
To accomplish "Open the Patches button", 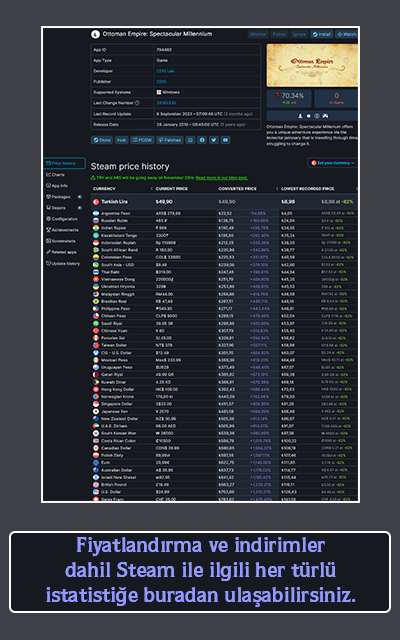I will click(170, 140).
